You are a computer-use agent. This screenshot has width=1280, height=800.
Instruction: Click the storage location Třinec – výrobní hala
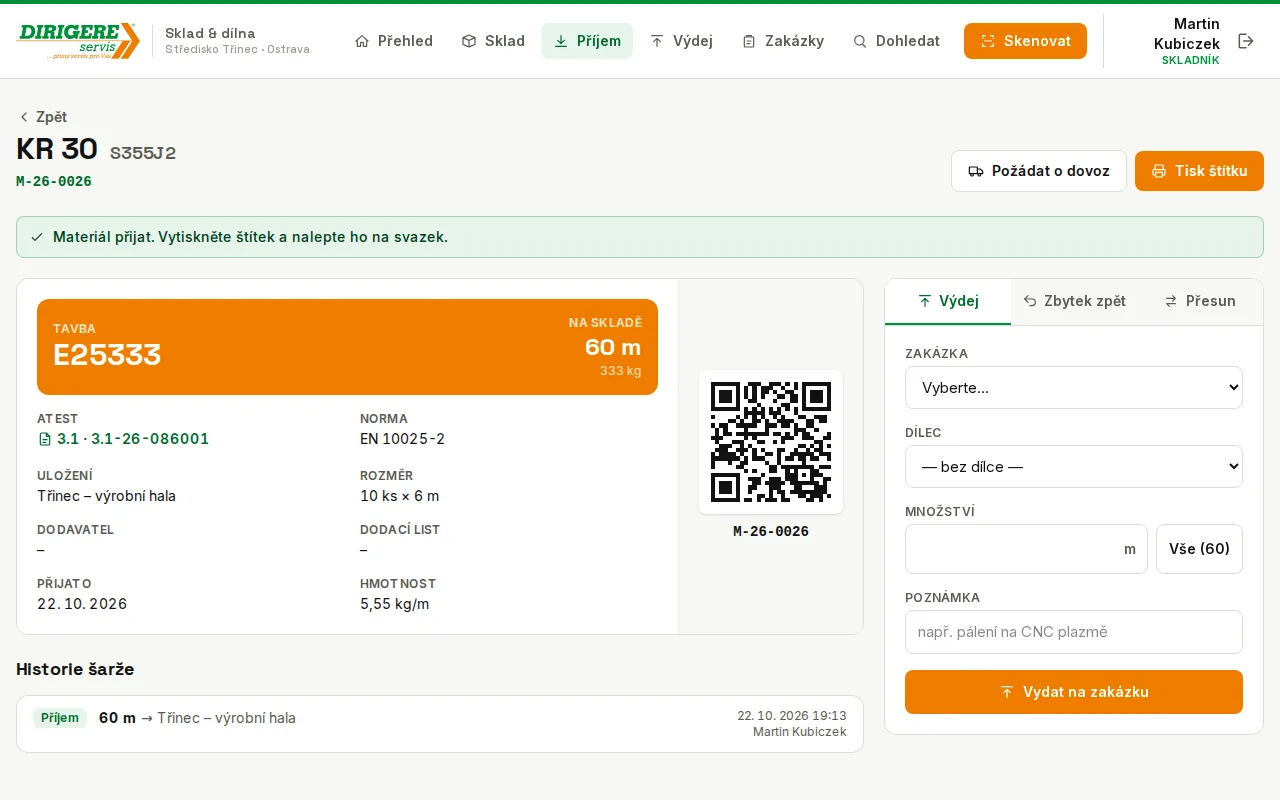[x=106, y=496]
